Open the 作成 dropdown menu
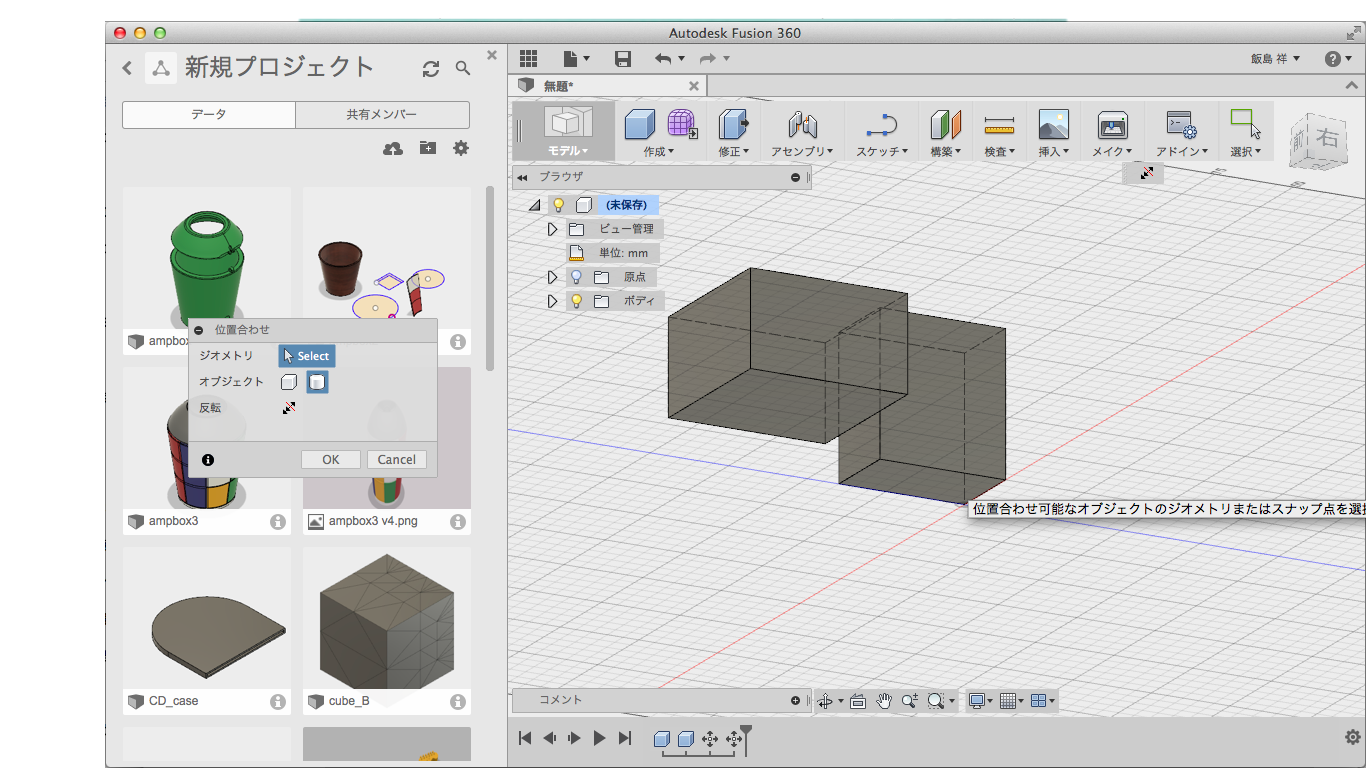The image size is (1366, 768). [x=659, y=152]
